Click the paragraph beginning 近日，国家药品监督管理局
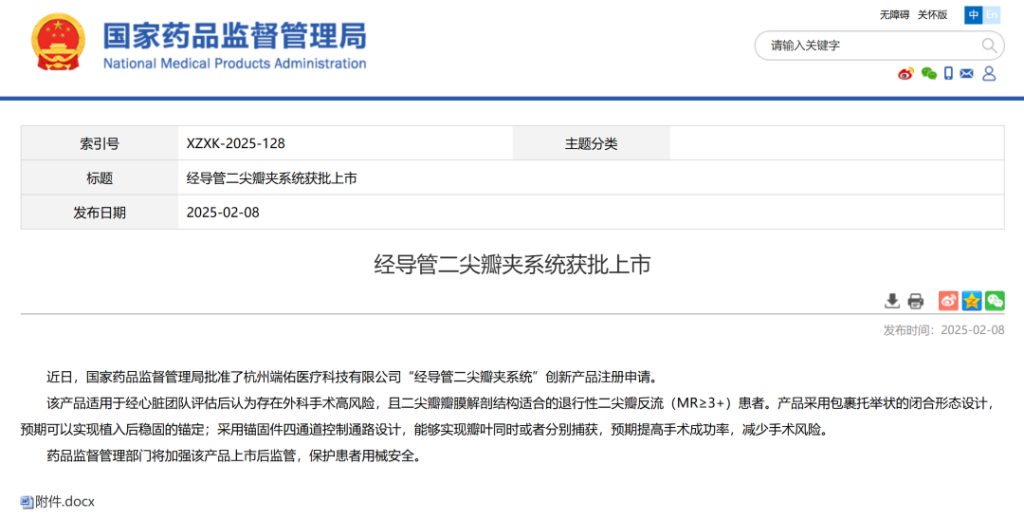Viewport: 1024px width, 520px height. (351, 377)
